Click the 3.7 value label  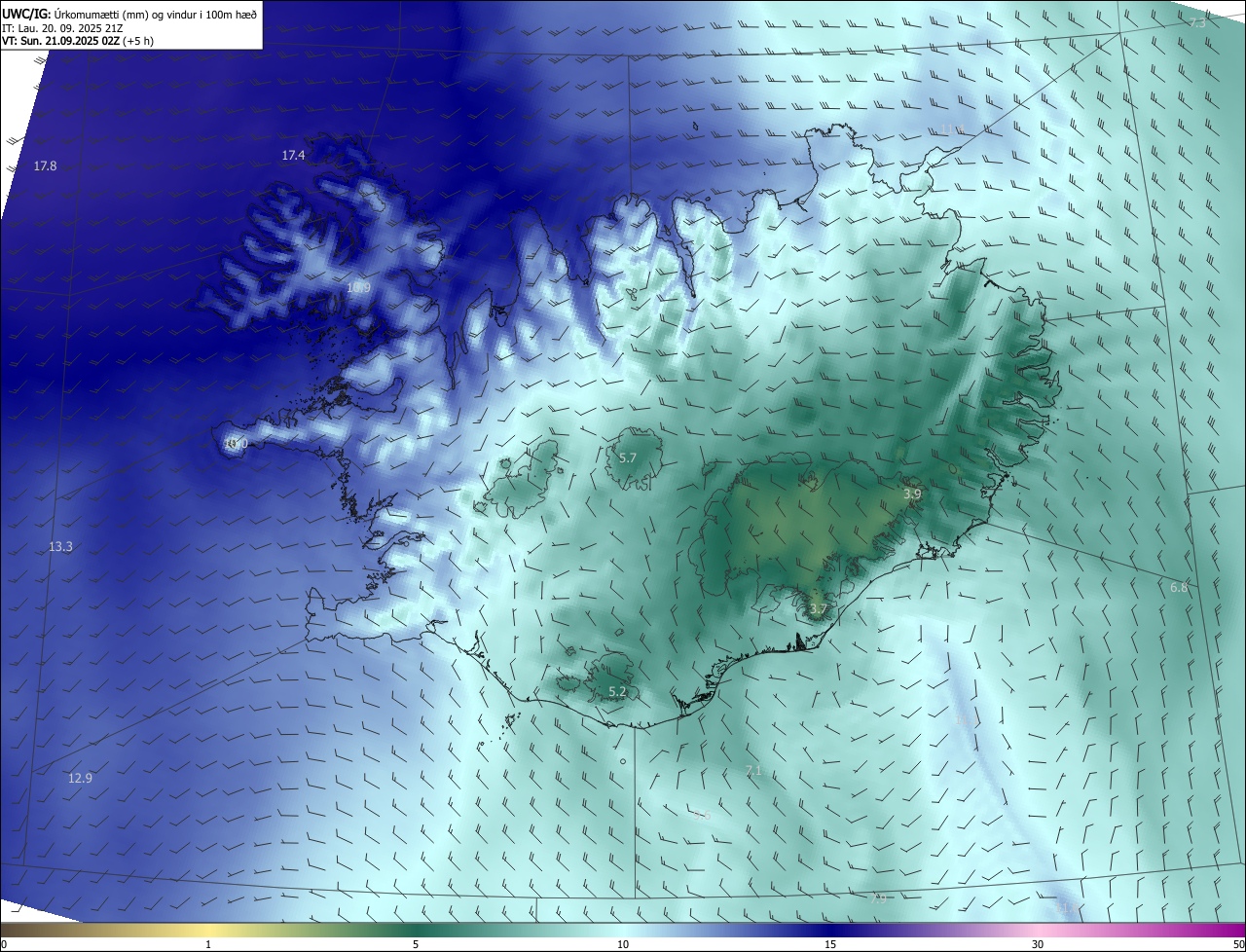click(818, 609)
